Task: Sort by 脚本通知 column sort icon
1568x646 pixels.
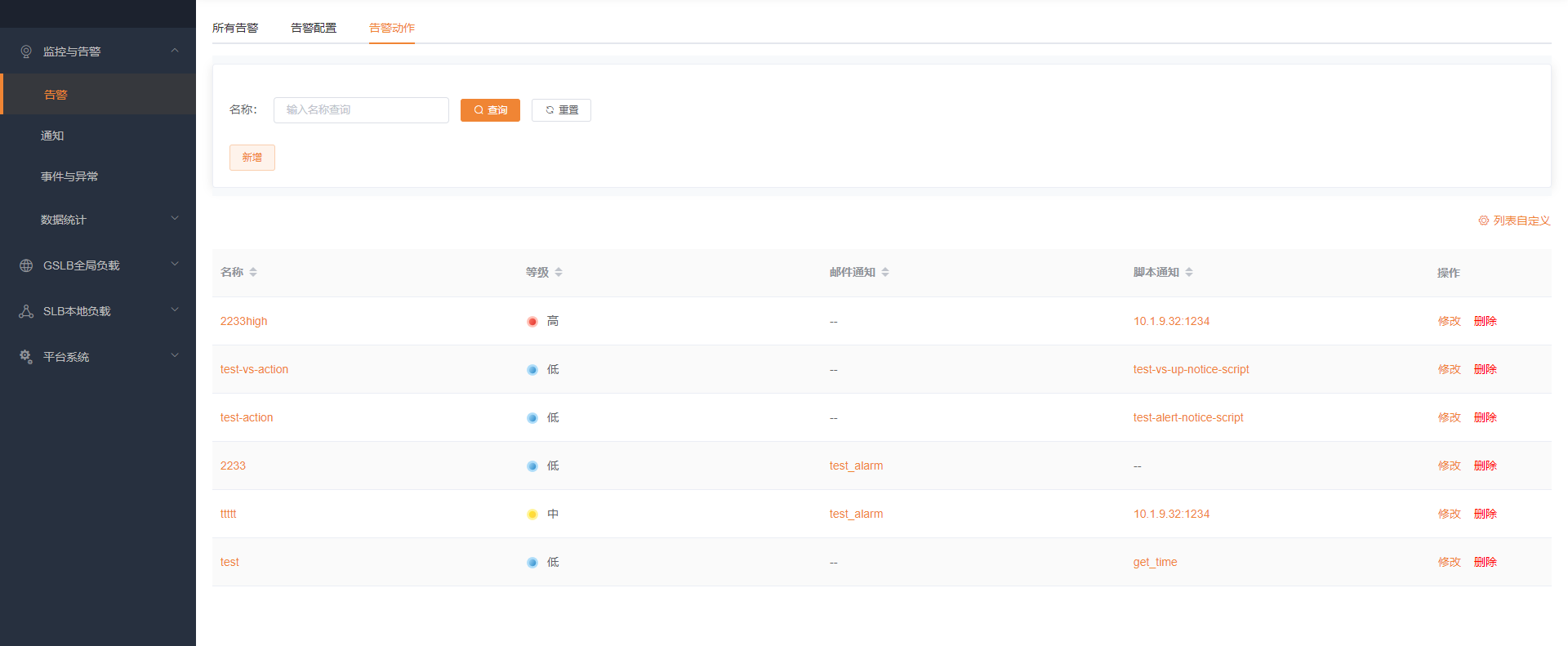Action: 1189,272
